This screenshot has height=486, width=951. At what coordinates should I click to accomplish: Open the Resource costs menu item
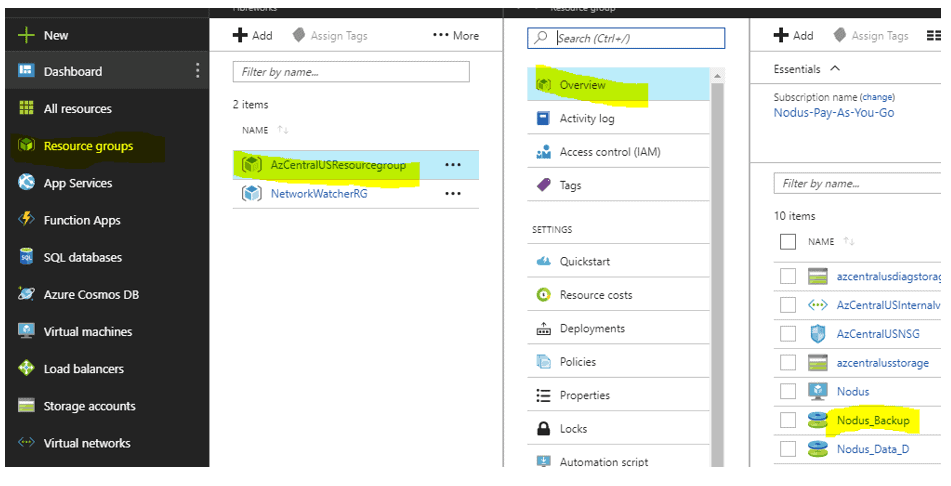point(618,295)
